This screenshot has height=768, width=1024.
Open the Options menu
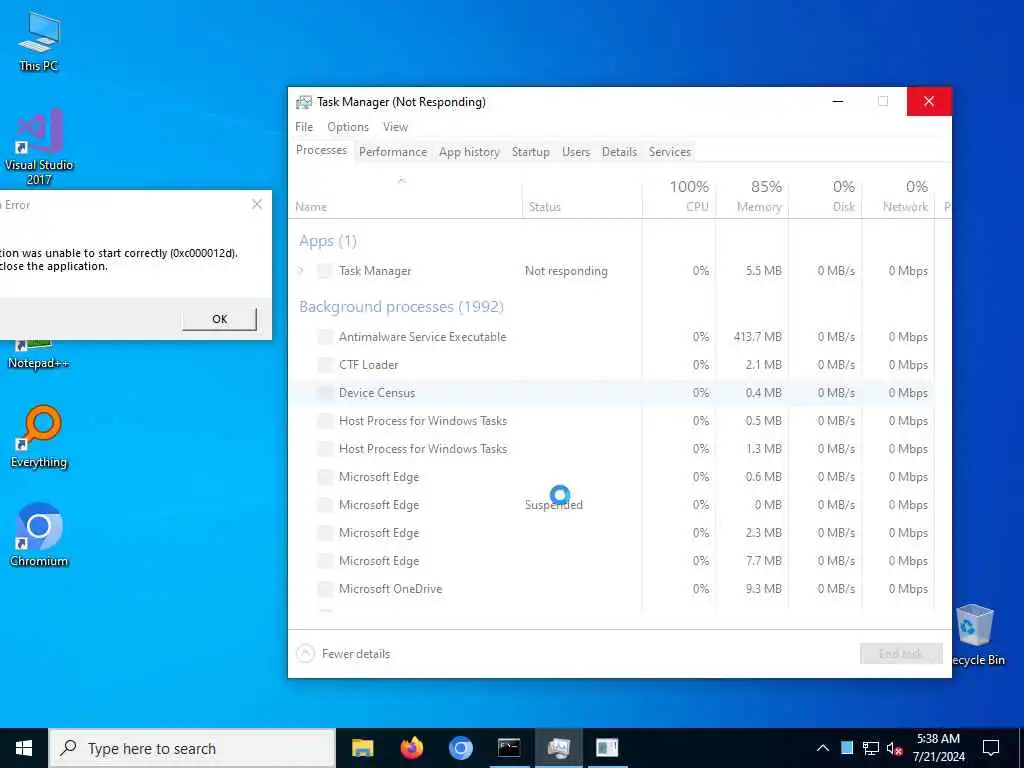[348, 127]
